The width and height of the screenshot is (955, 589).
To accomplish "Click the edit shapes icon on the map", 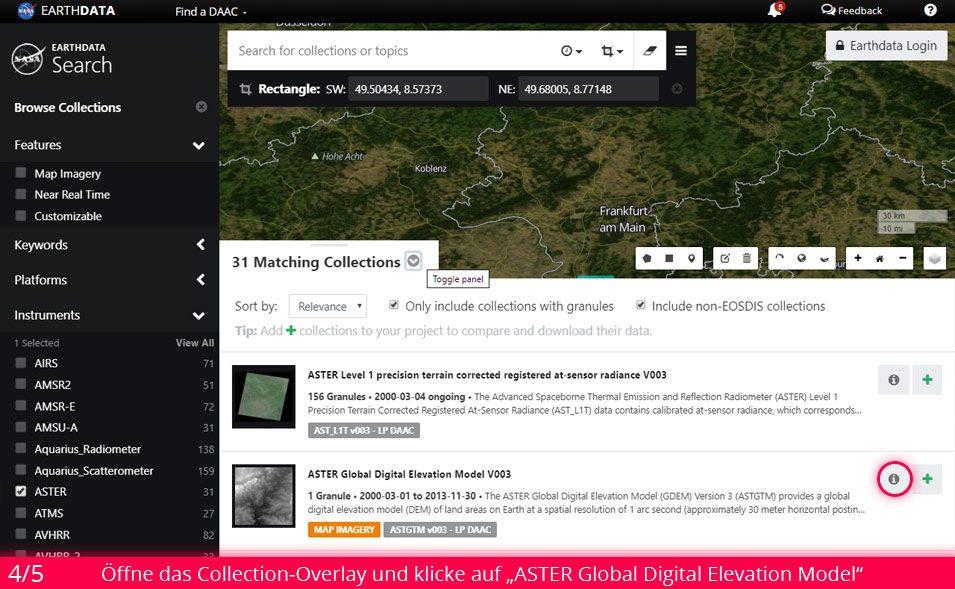I will pos(725,258).
